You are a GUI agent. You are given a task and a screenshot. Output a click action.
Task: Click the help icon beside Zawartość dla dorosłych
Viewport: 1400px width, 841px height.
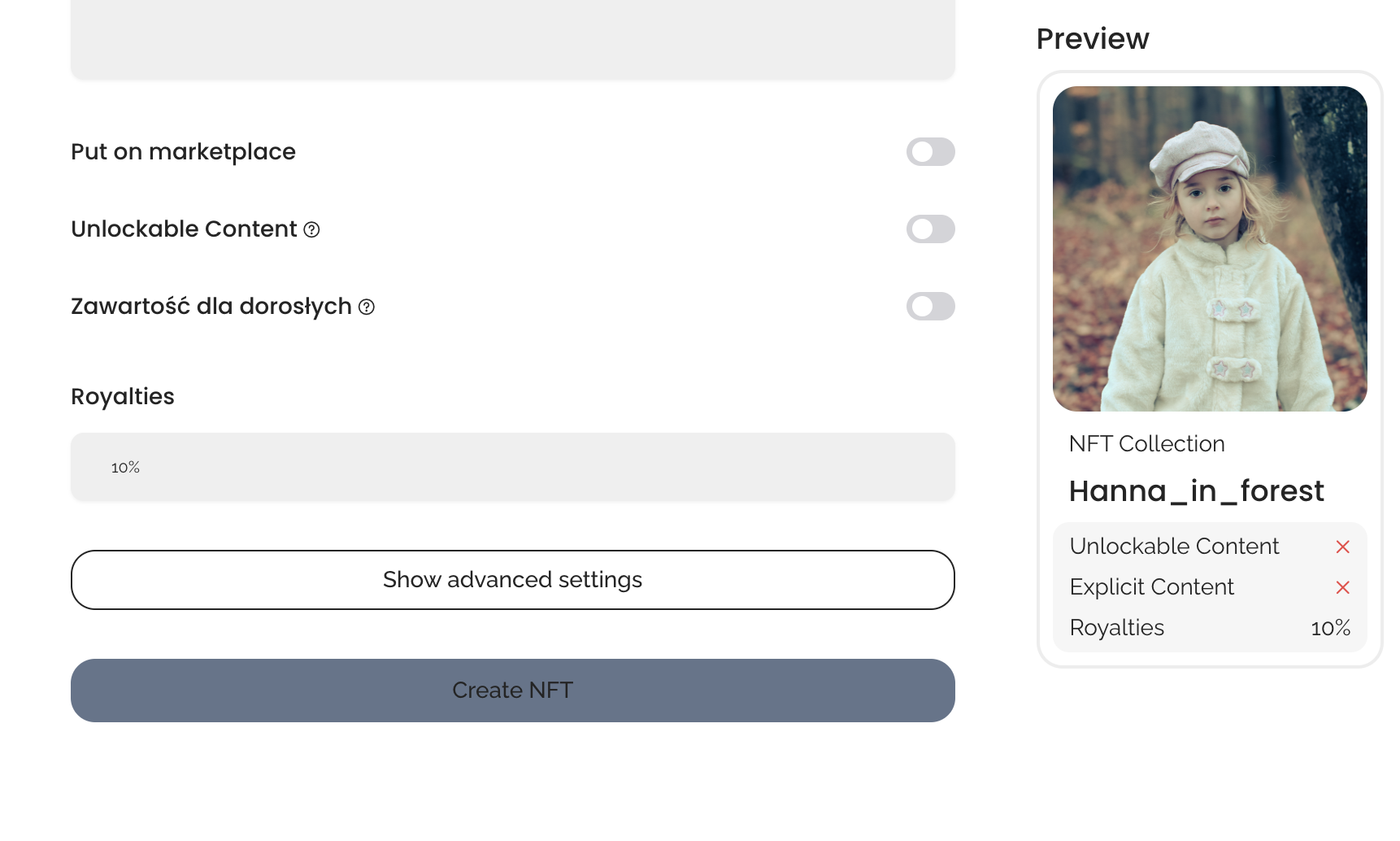pyautogui.click(x=367, y=307)
